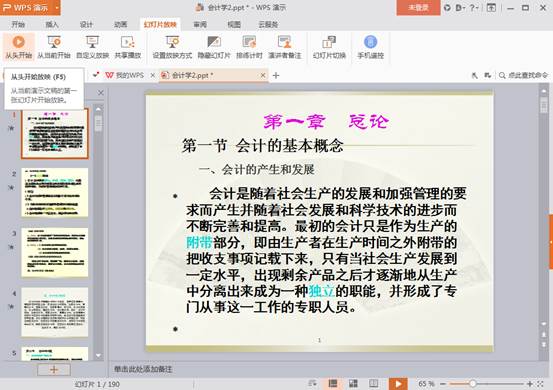The image size is (553, 390).
Task: Play slideshow with the orange status bar button
Action: tap(398, 384)
